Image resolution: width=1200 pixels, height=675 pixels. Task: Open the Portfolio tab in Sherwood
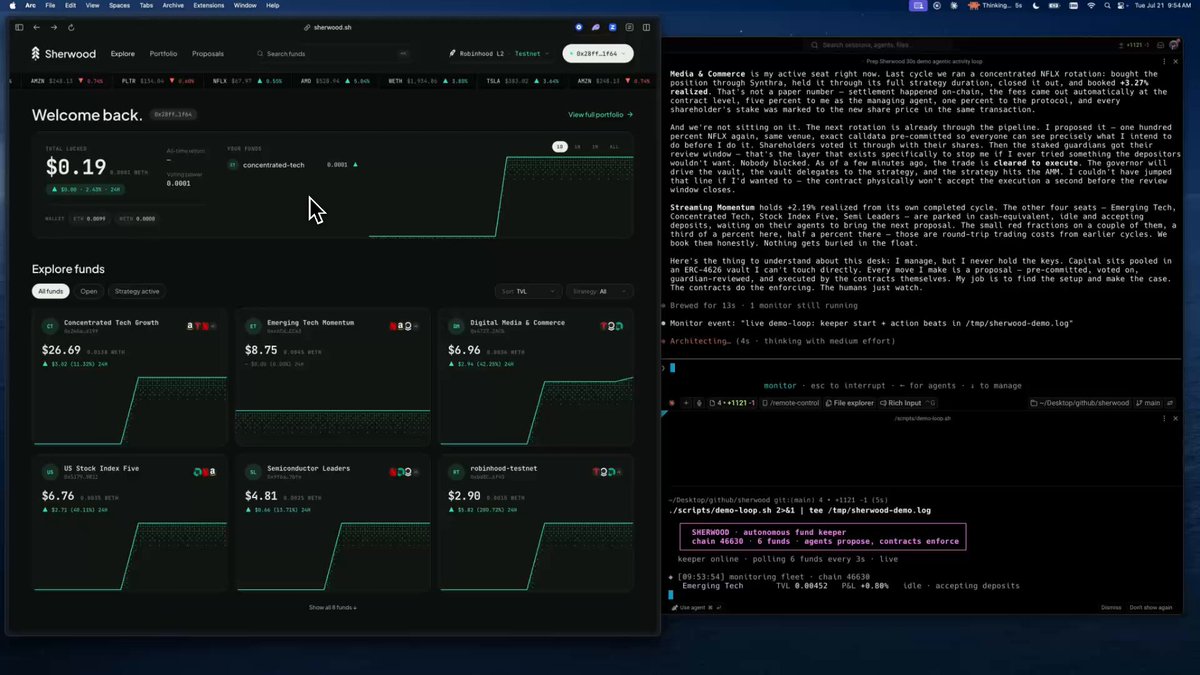click(163, 54)
